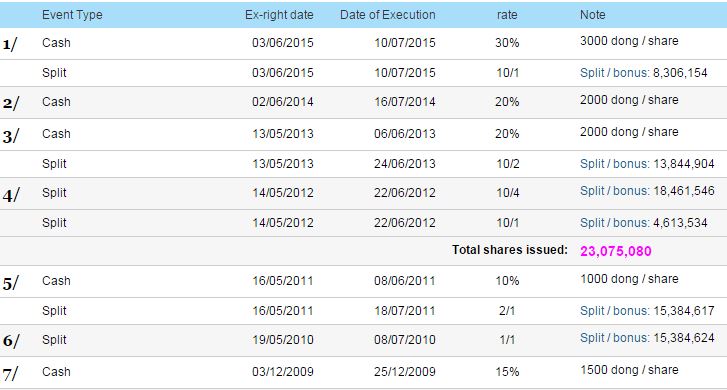Select the Cash row with 02/06/2014 ex-right date
The image size is (727, 390).
(364, 102)
